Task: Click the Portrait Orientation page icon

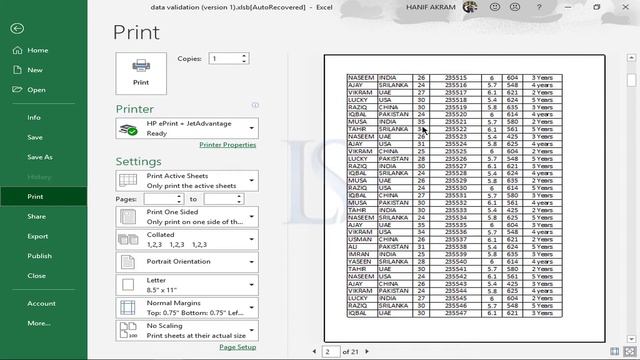Action: pos(128,262)
